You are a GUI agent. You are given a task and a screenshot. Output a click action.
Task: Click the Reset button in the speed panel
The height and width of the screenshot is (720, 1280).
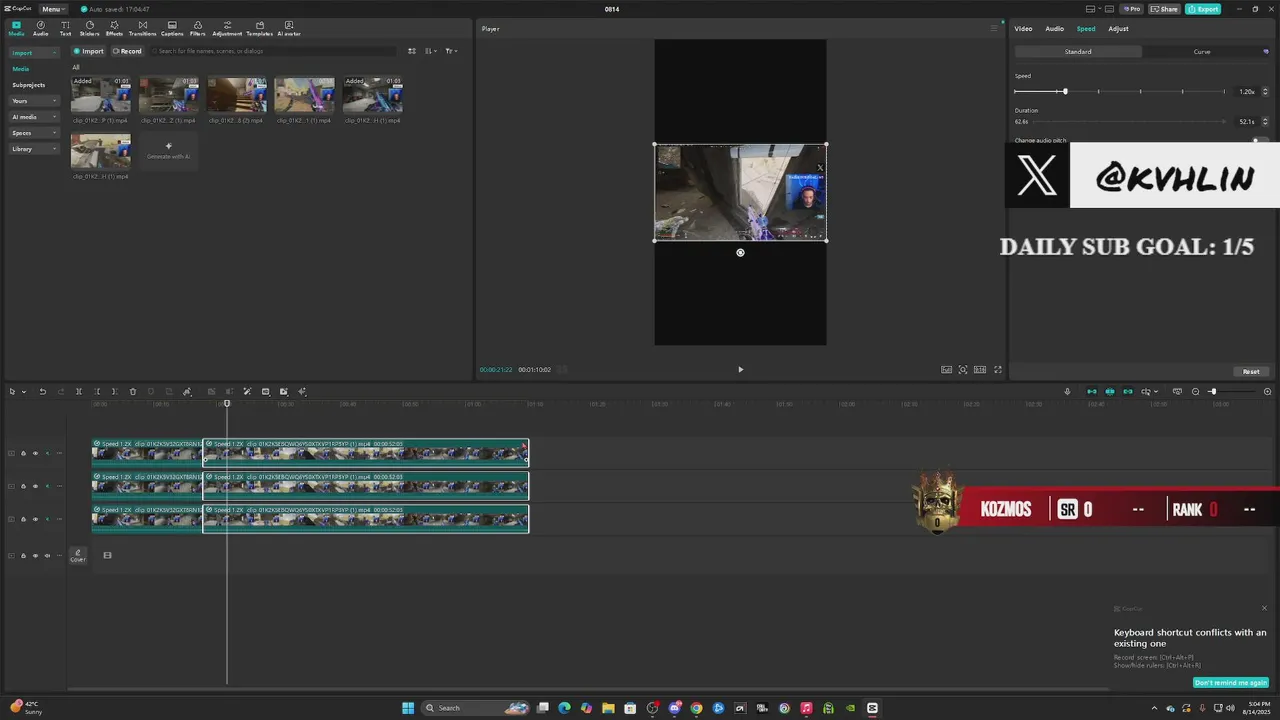point(1251,372)
